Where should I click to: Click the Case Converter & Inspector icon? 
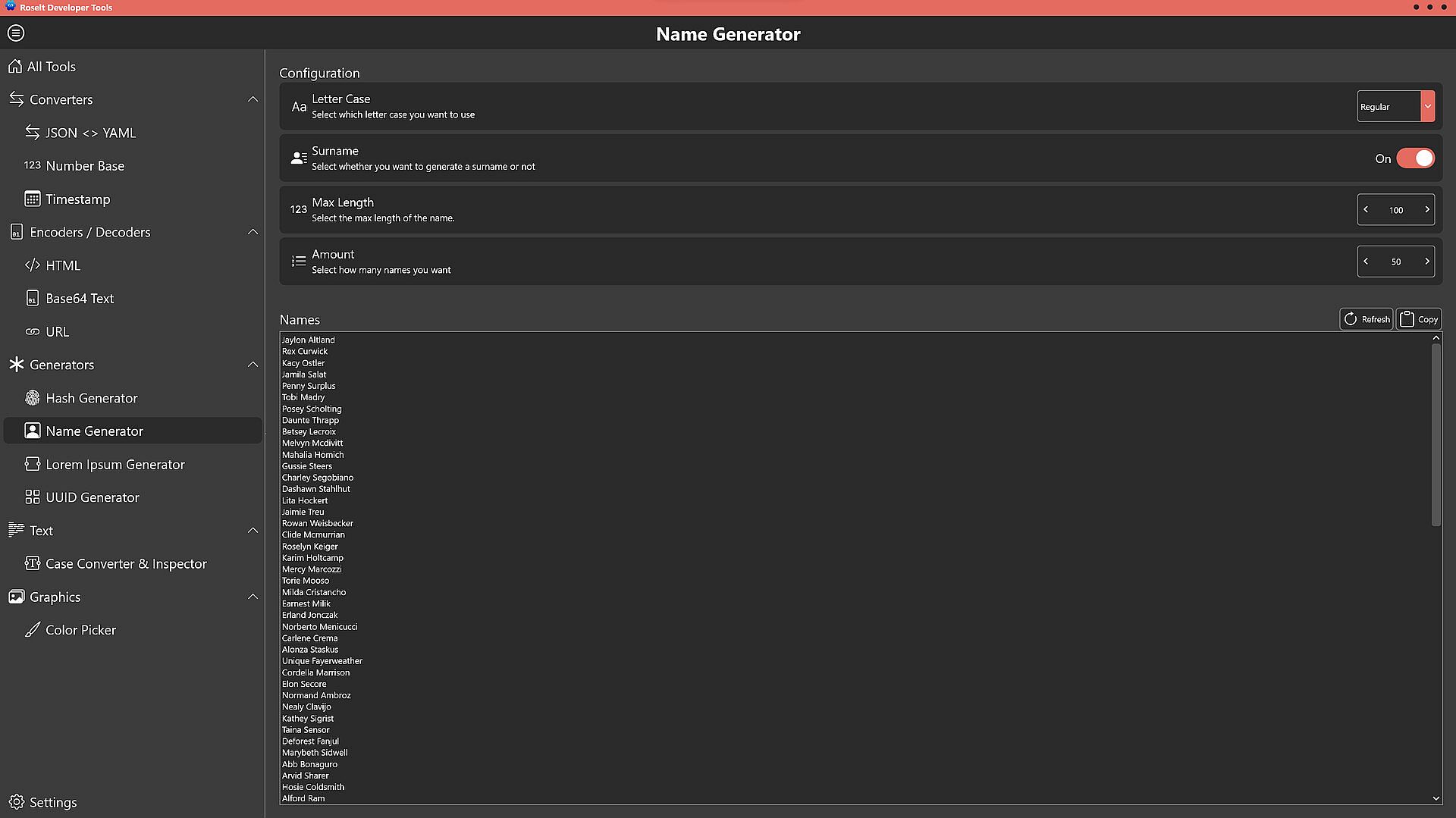click(x=32, y=563)
